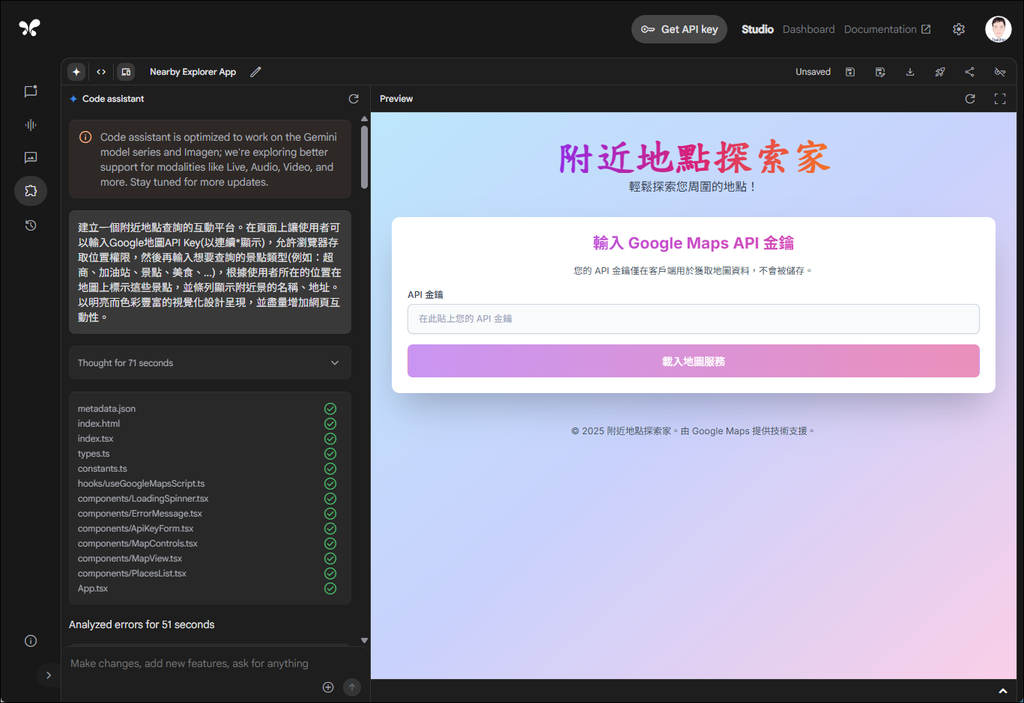Click the 附近地點探索家 heading in the preview
This screenshot has width=1024, height=703.
(x=694, y=157)
